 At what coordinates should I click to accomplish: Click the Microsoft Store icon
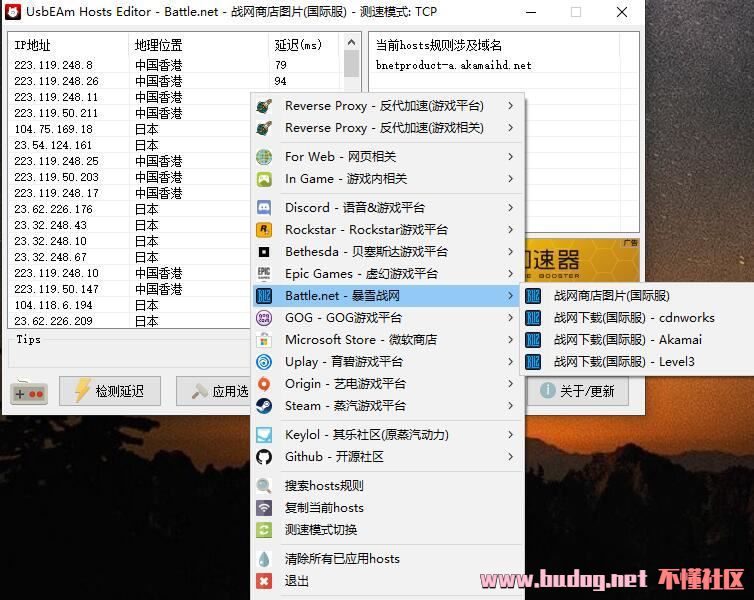(x=264, y=340)
